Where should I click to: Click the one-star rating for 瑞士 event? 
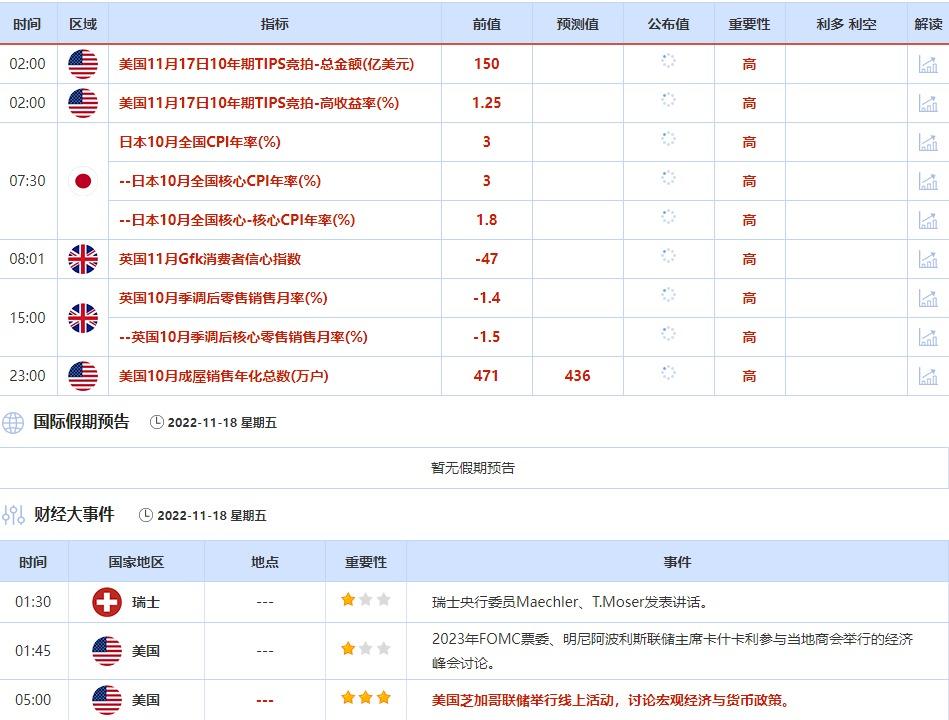coord(365,600)
